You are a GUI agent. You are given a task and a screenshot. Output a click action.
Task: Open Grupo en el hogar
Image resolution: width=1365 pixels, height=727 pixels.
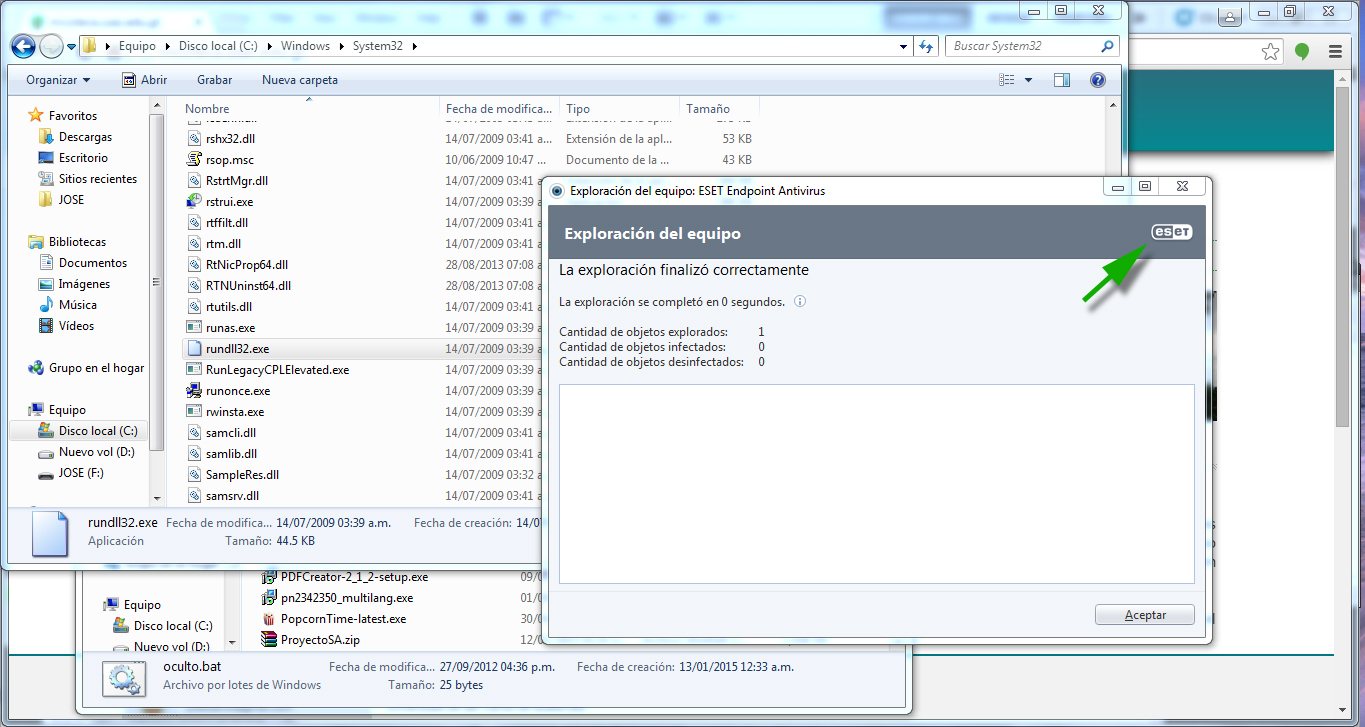(x=96, y=368)
